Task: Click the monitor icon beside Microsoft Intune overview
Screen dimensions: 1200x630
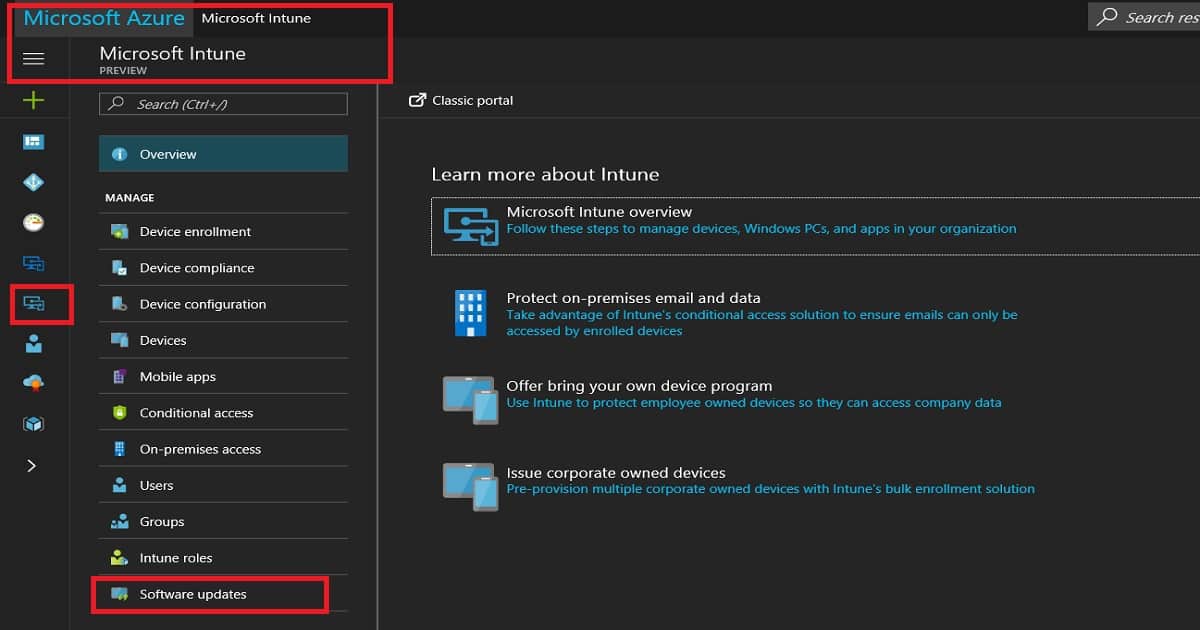Action: tap(470, 226)
